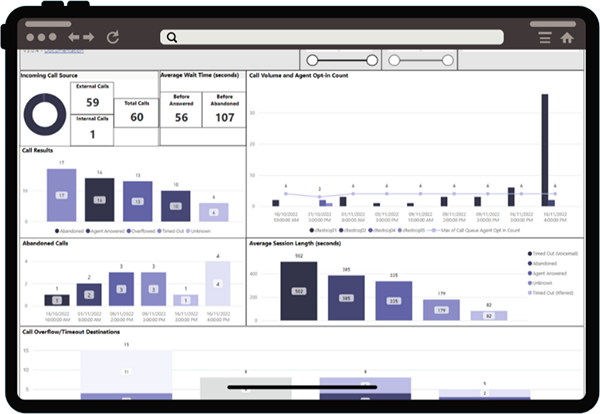This screenshot has width=600, height=414.
Task: Click the Call Volume and Agent Opt-In Count title
Action: [298, 75]
